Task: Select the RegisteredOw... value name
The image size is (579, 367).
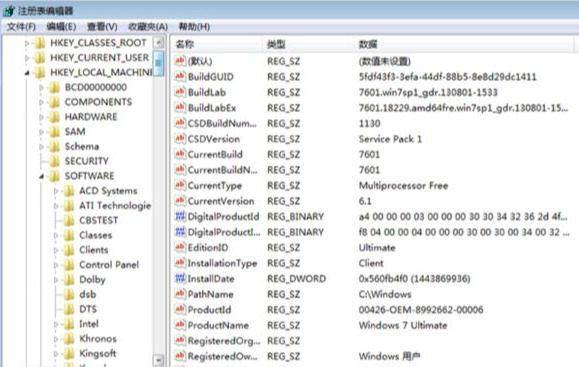Action: pyautogui.click(x=223, y=356)
